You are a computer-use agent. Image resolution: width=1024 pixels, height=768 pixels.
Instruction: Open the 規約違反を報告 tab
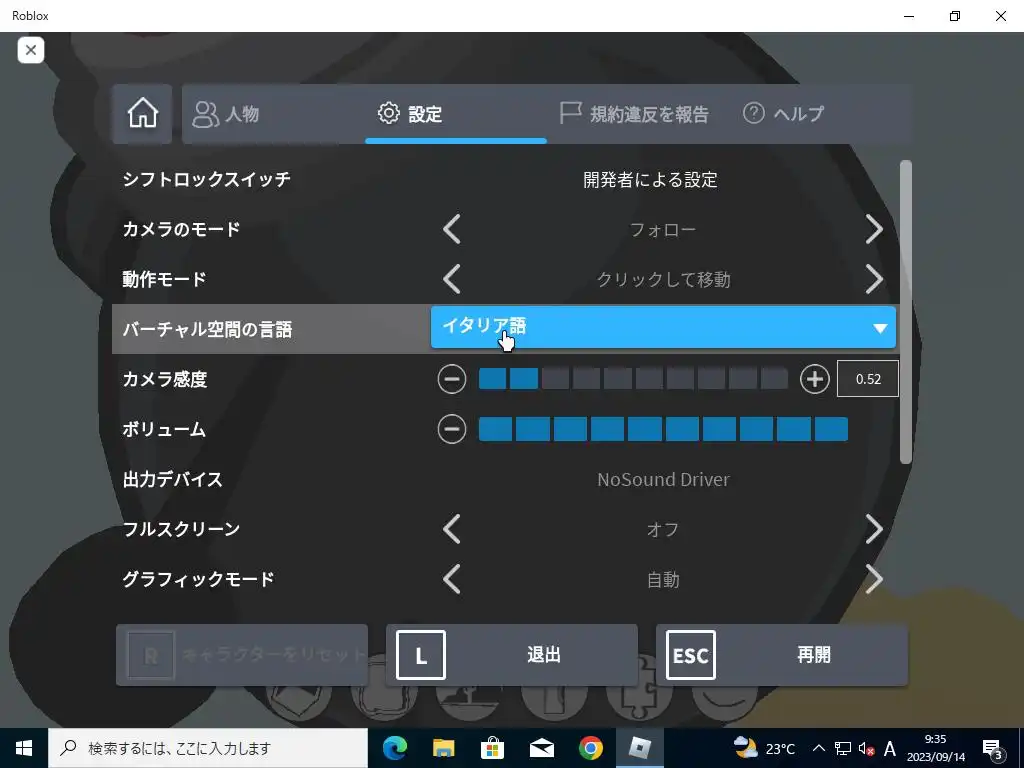click(x=634, y=114)
